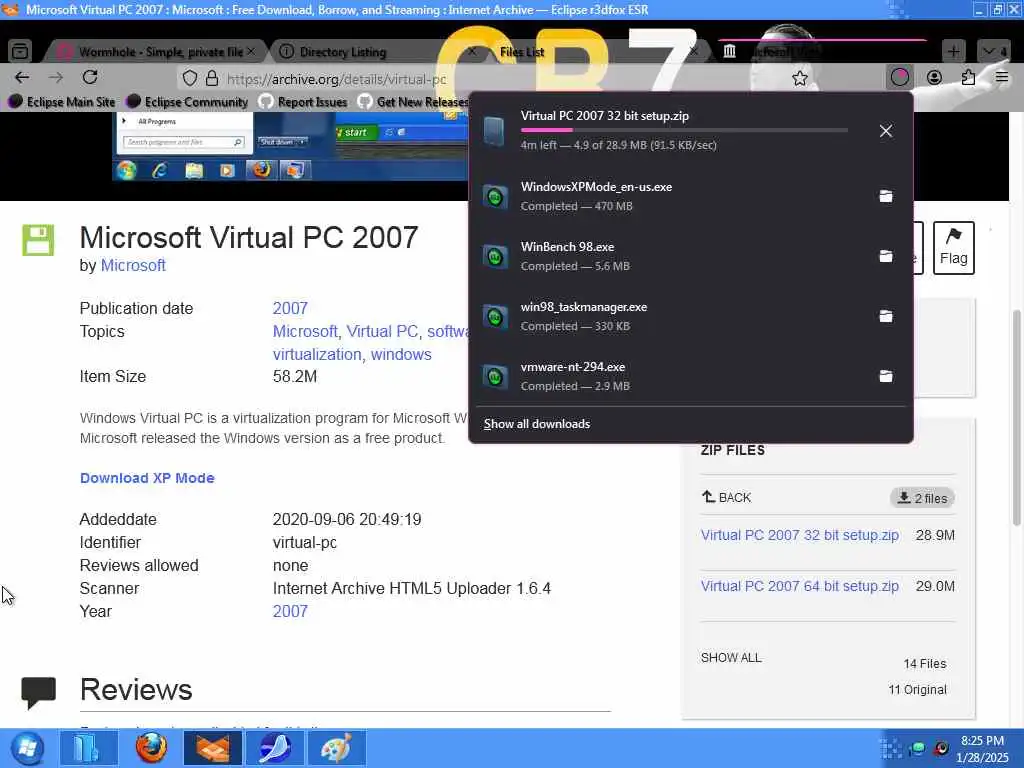
Task: Open the downloads toolbar button
Action: pos(900,77)
